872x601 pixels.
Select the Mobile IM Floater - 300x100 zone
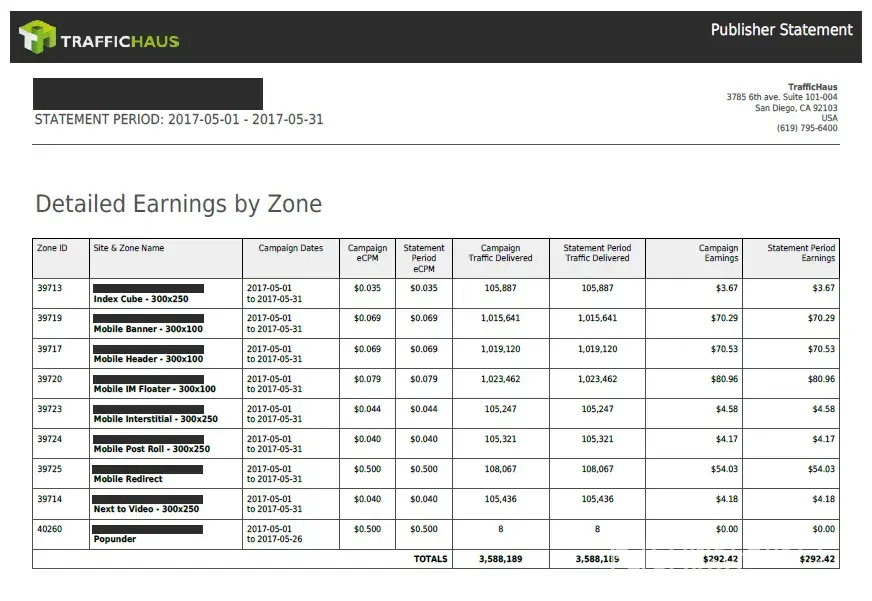point(154,389)
